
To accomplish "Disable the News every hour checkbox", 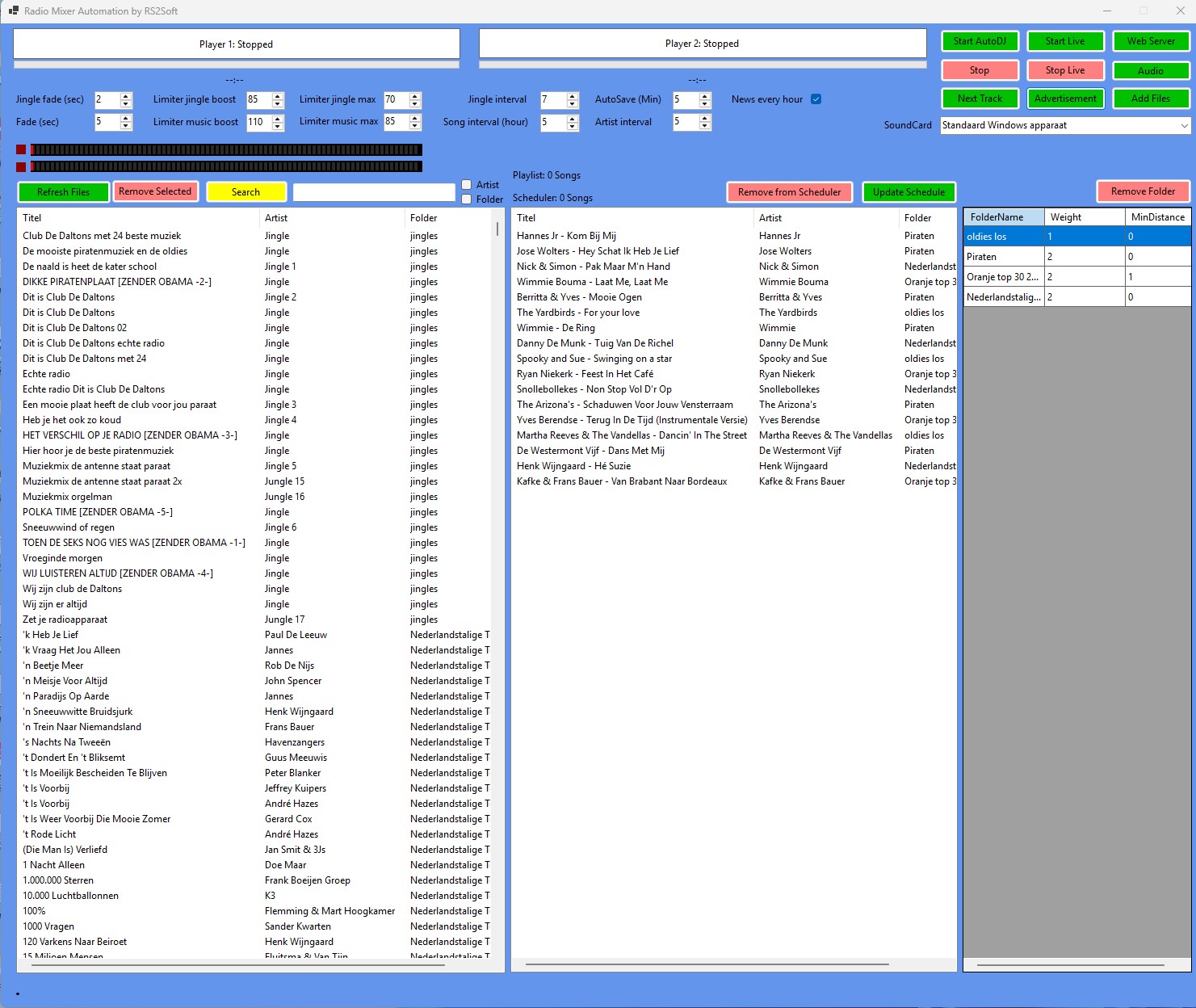I will pos(816,99).
